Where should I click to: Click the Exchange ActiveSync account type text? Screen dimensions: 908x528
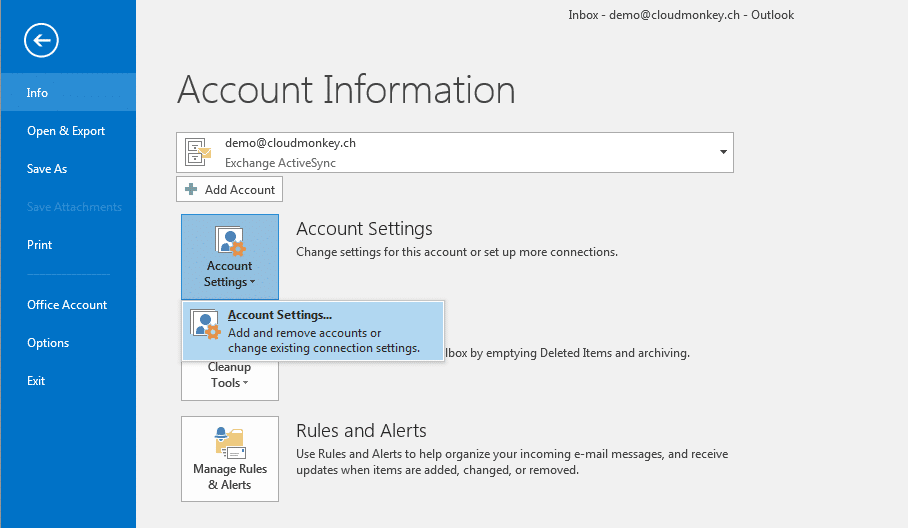click(x=280, y=163)
